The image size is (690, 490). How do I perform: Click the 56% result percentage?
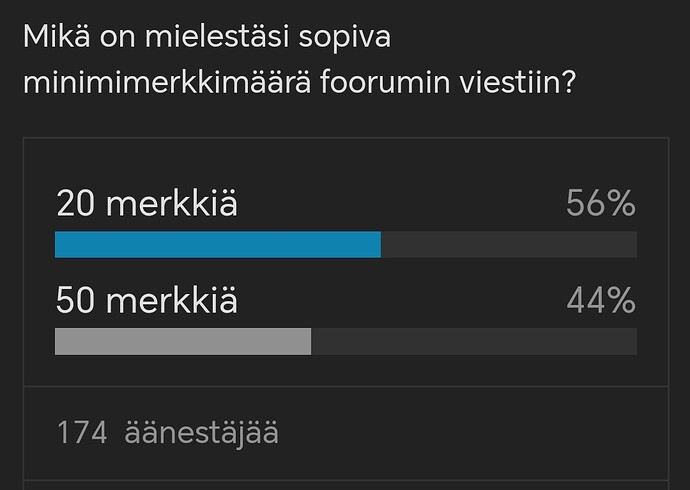[601, 203]
